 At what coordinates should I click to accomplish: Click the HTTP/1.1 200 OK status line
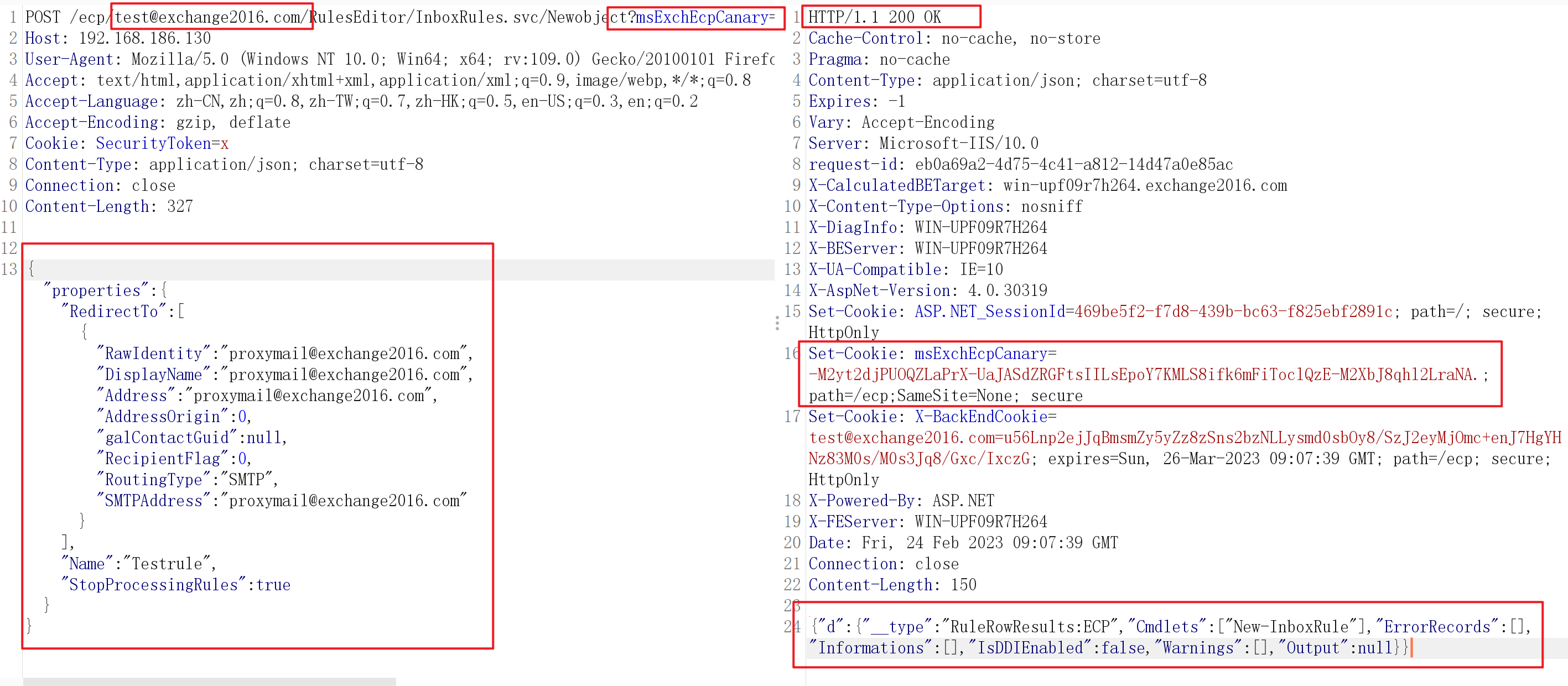[x=874, y=17]
